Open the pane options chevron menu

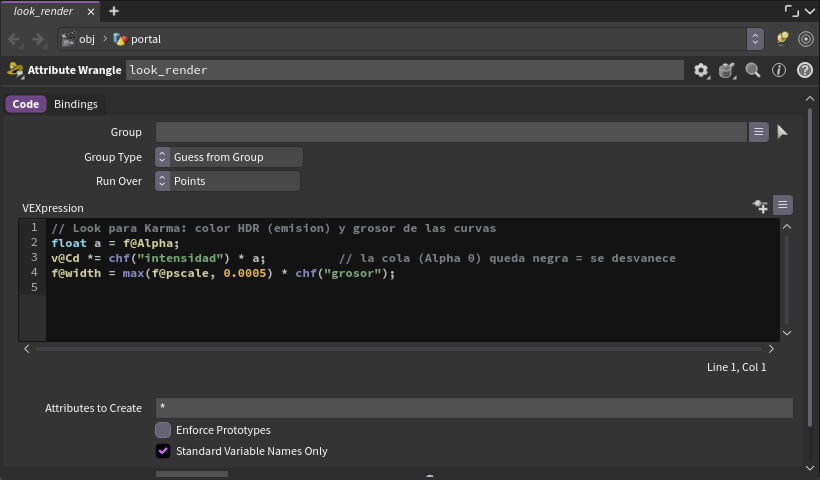[x=810, y=11]
